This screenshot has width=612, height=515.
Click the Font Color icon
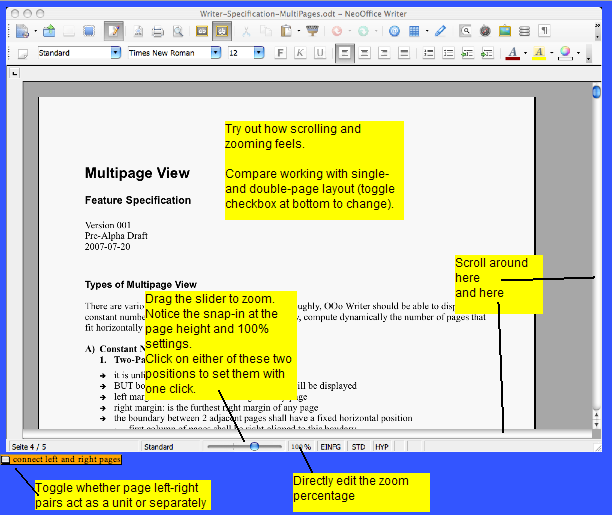coord(512,52)
